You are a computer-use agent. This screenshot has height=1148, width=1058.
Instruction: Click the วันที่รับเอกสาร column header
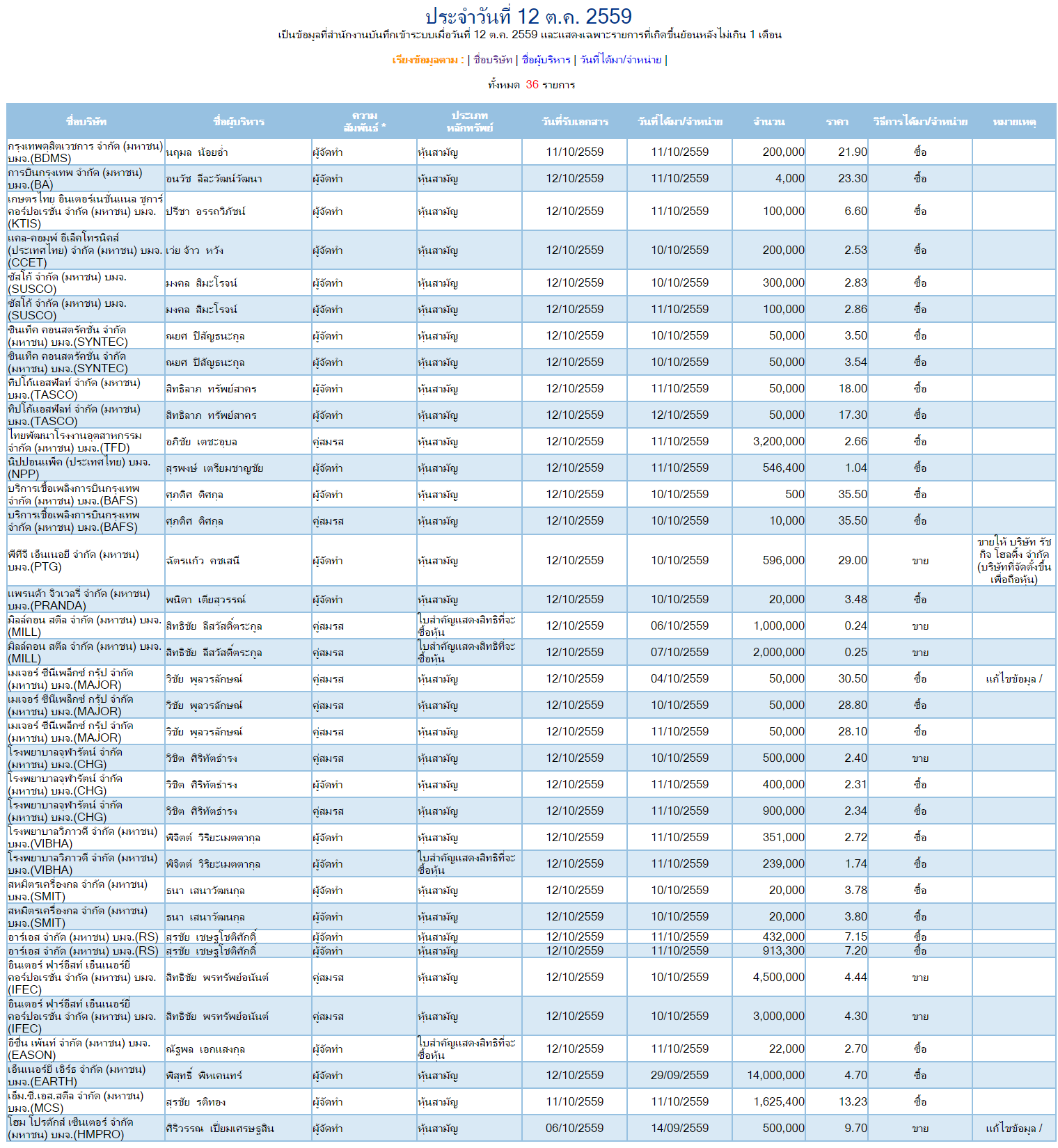pos(575,122)
